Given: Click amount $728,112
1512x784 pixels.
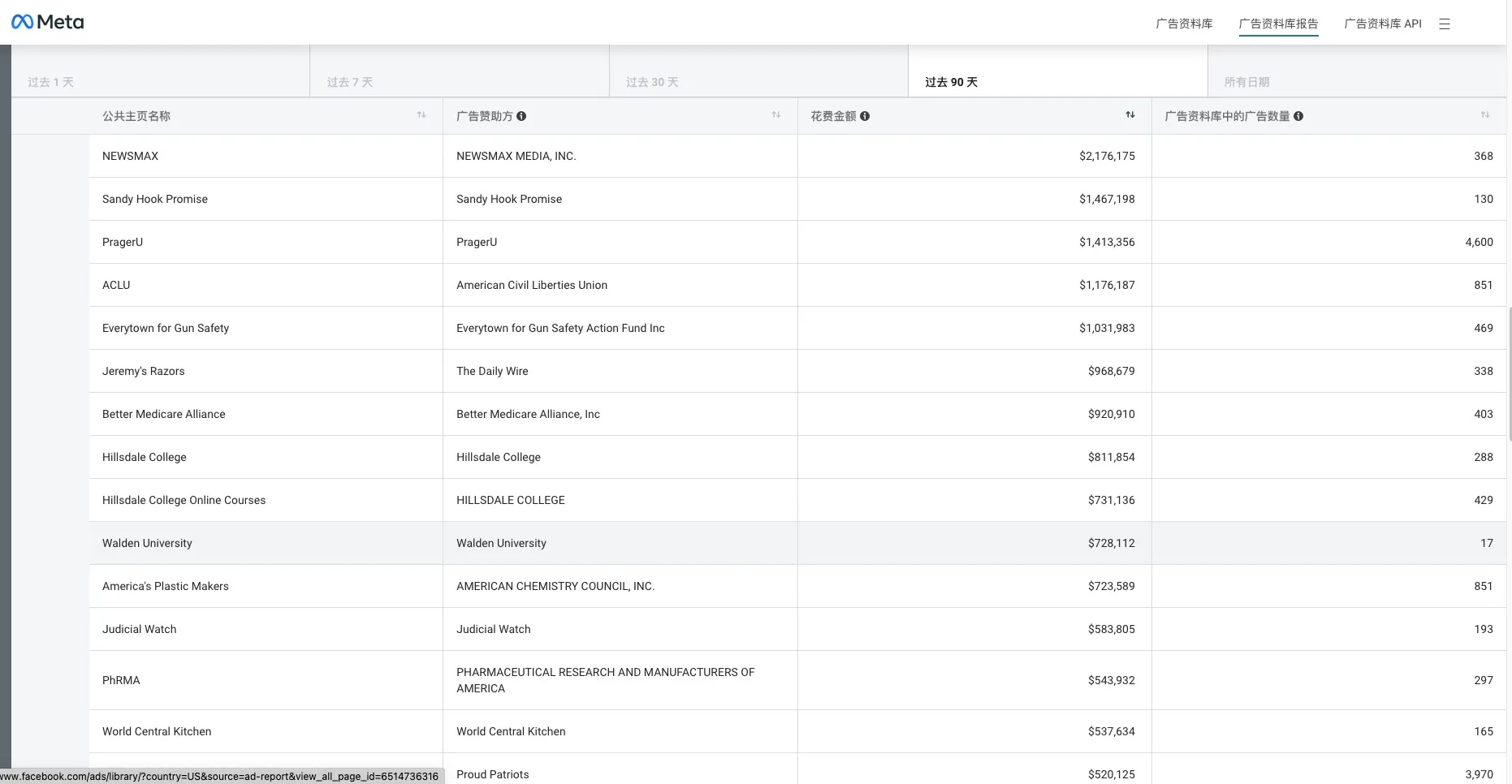Looking at the screenshot, I should (x=1112, y=543).
